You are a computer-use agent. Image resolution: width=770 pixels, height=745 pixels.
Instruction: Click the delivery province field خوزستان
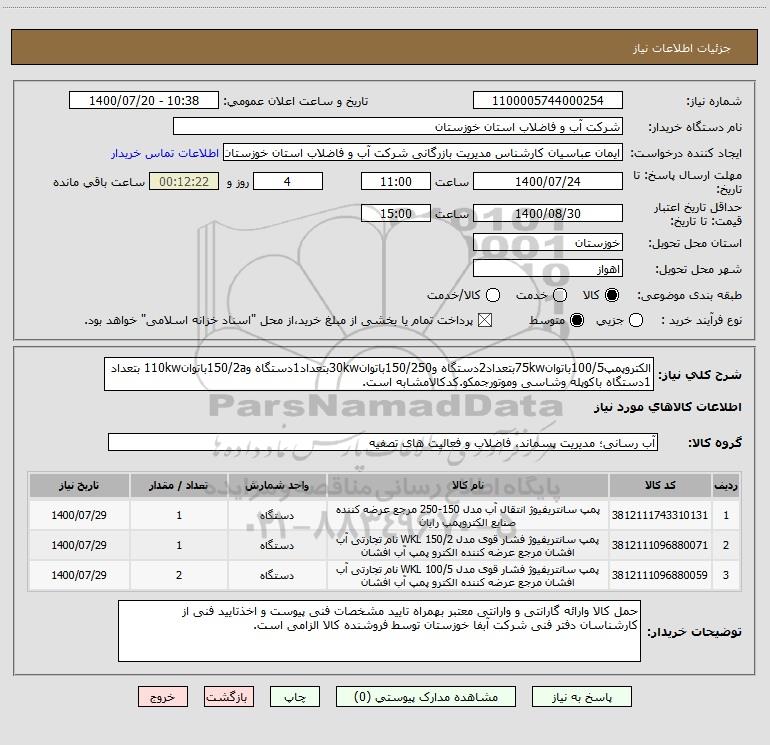tap(548, 243)
